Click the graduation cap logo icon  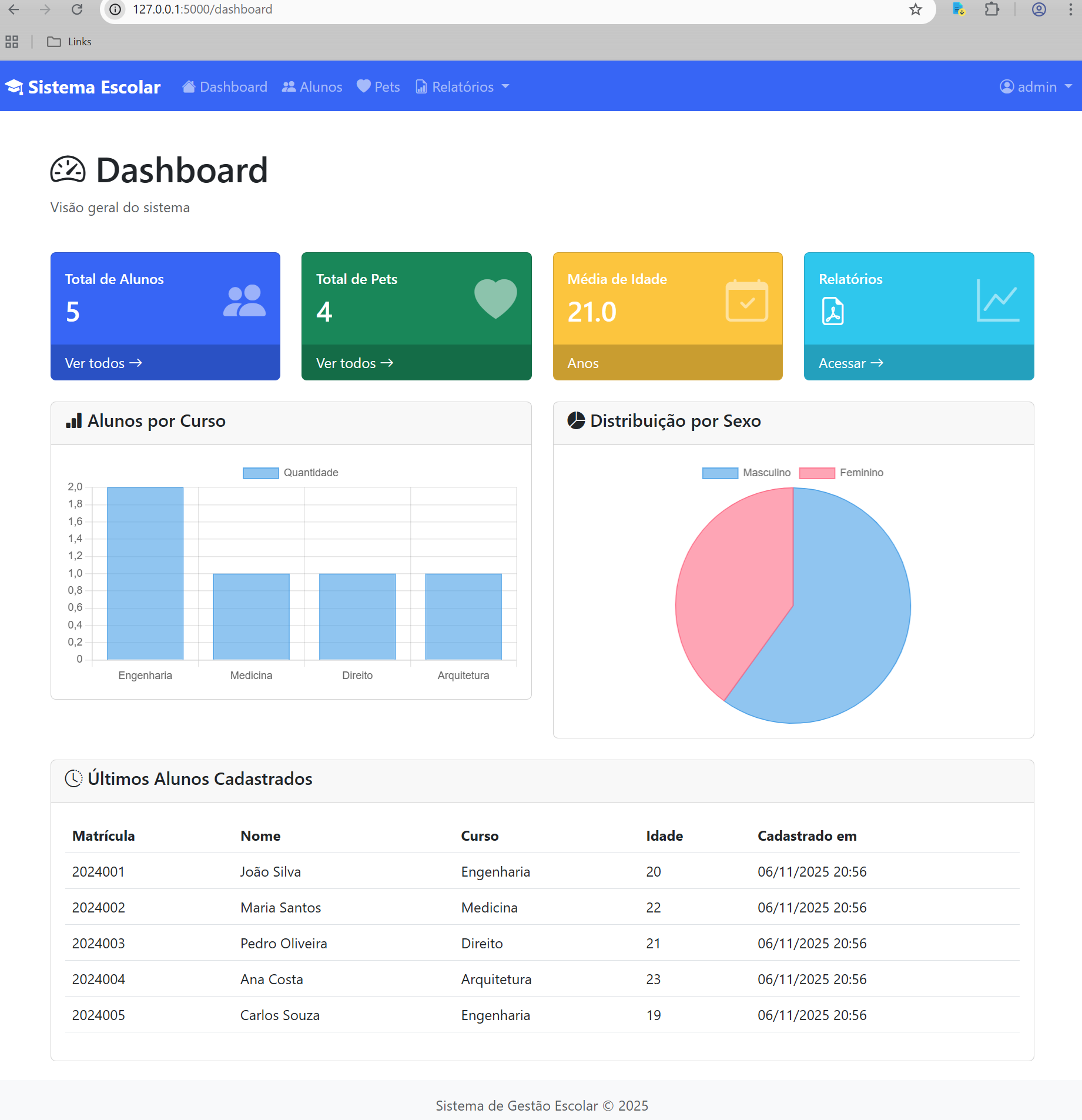click(14, 87)
